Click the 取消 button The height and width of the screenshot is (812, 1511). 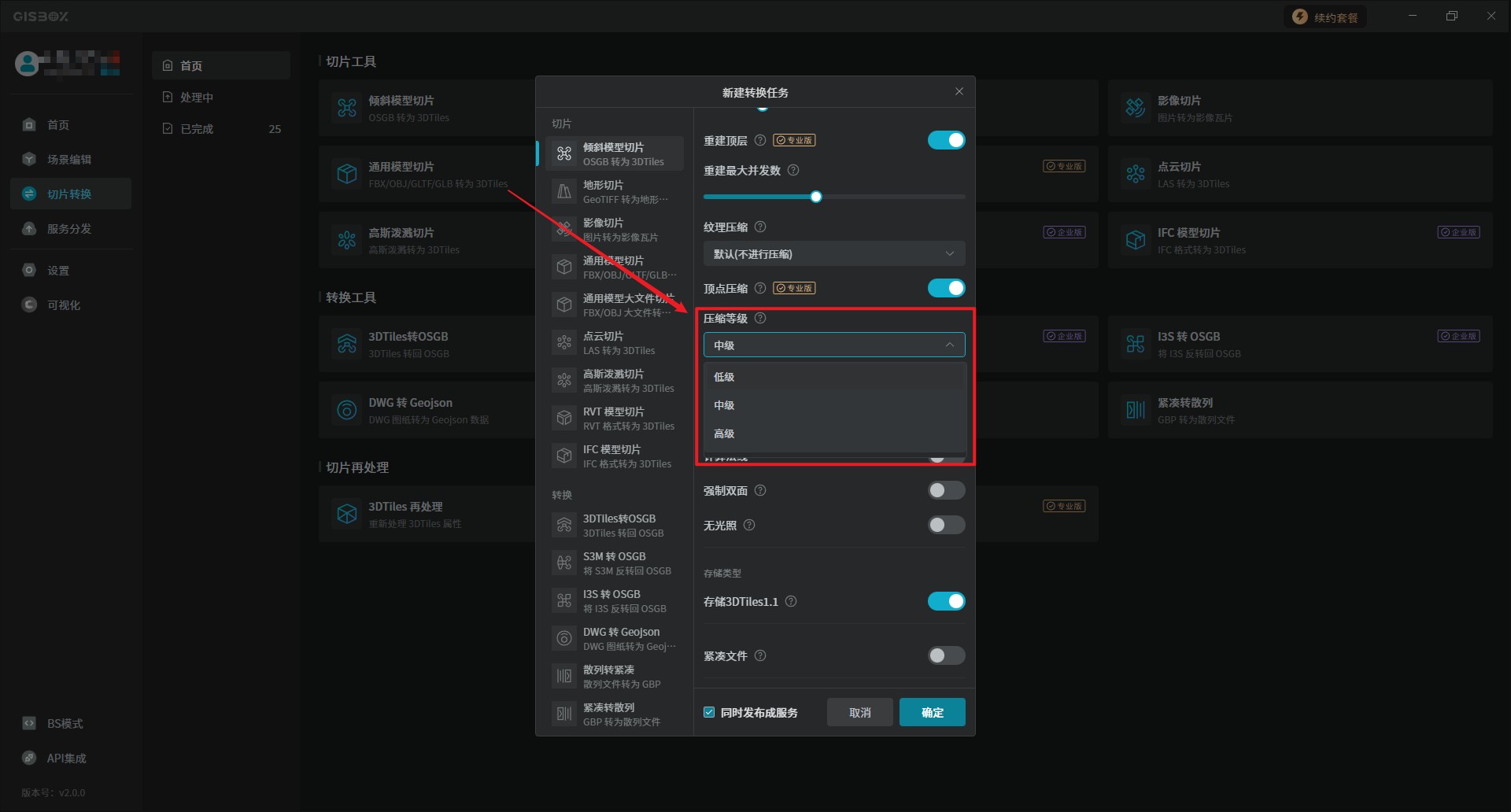point(859,712)
